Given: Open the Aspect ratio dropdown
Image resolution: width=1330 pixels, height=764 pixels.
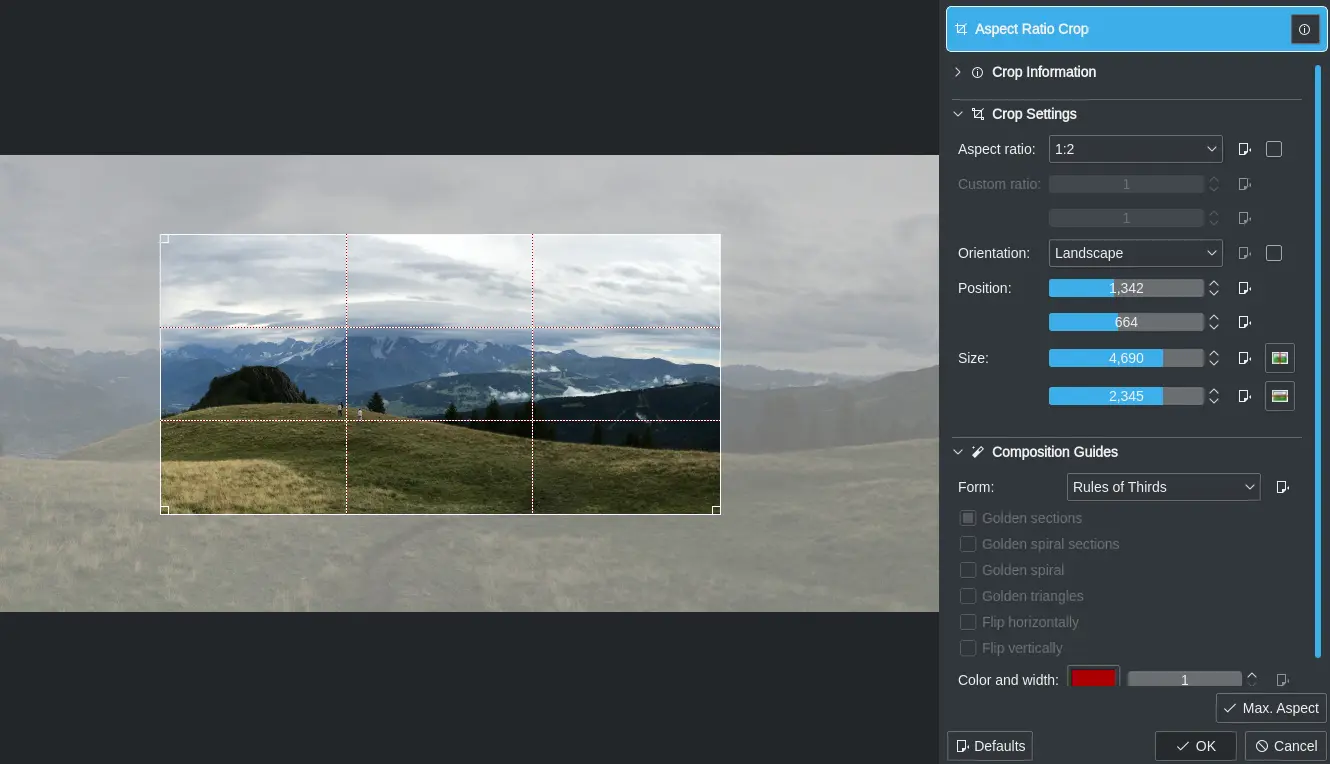Looking at the screenshot, I should [x=1135, y=148].
